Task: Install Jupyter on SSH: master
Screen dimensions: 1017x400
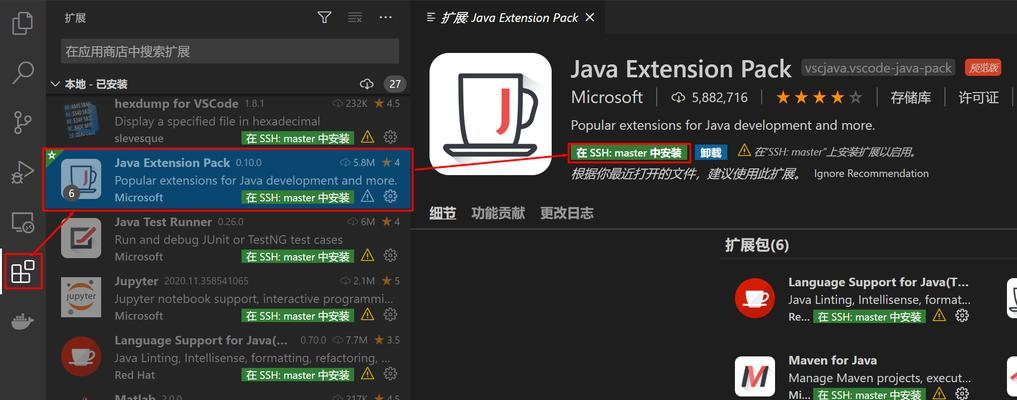Action: point(298,316)
